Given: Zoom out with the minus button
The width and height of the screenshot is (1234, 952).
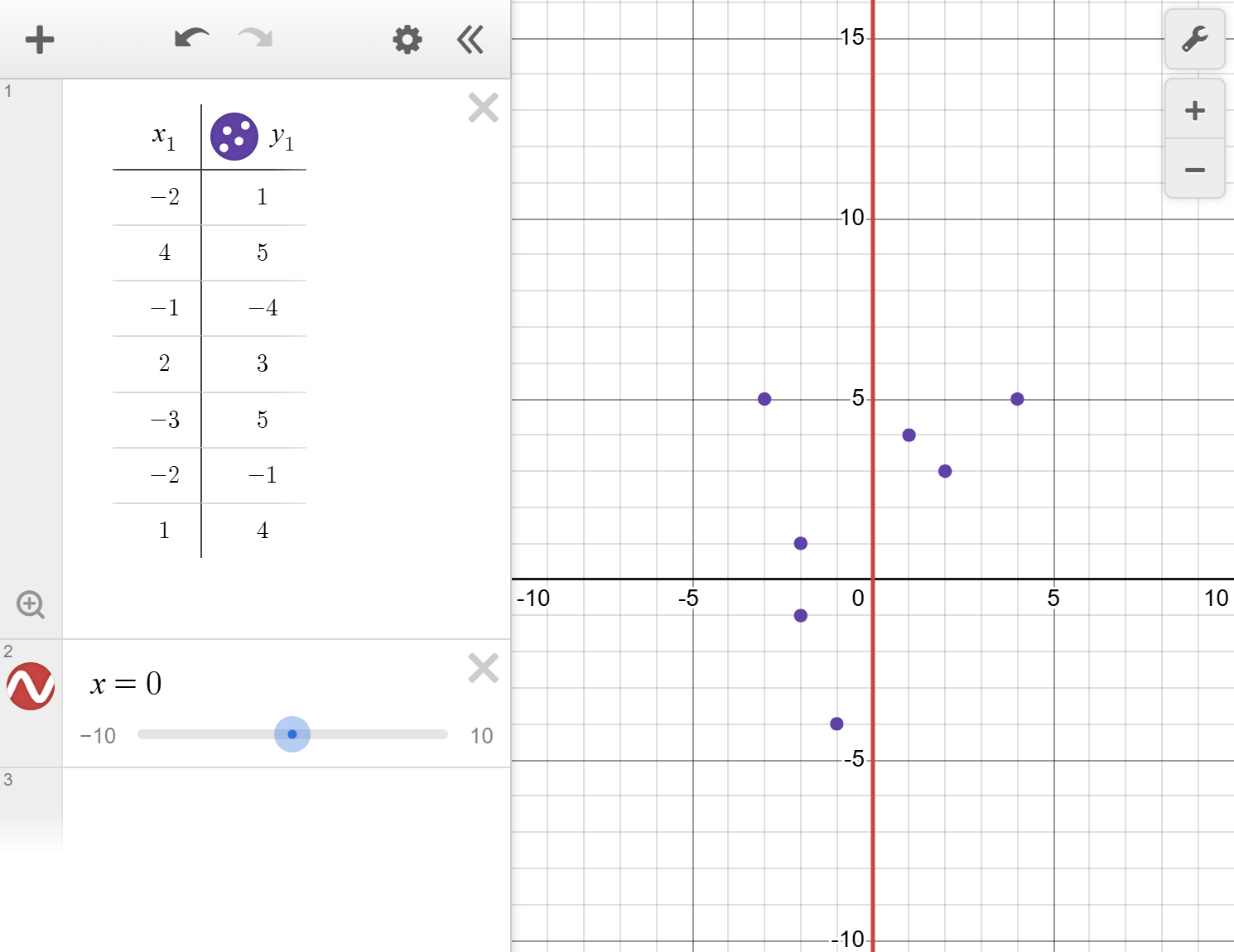Looking at the screenshot, I should point(1194,170).
